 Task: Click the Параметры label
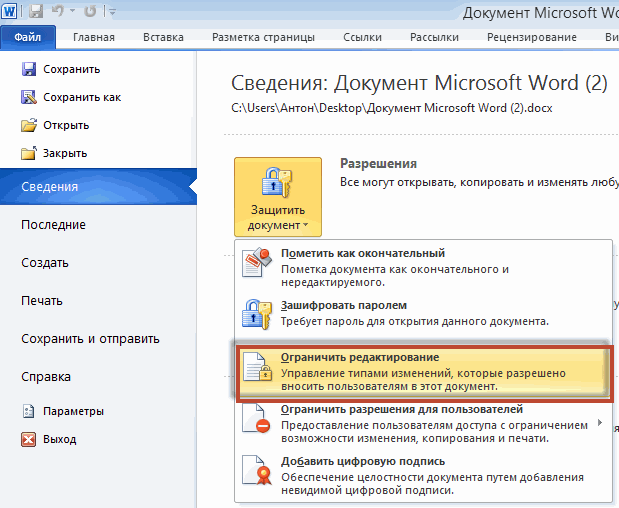click(73, 411)
